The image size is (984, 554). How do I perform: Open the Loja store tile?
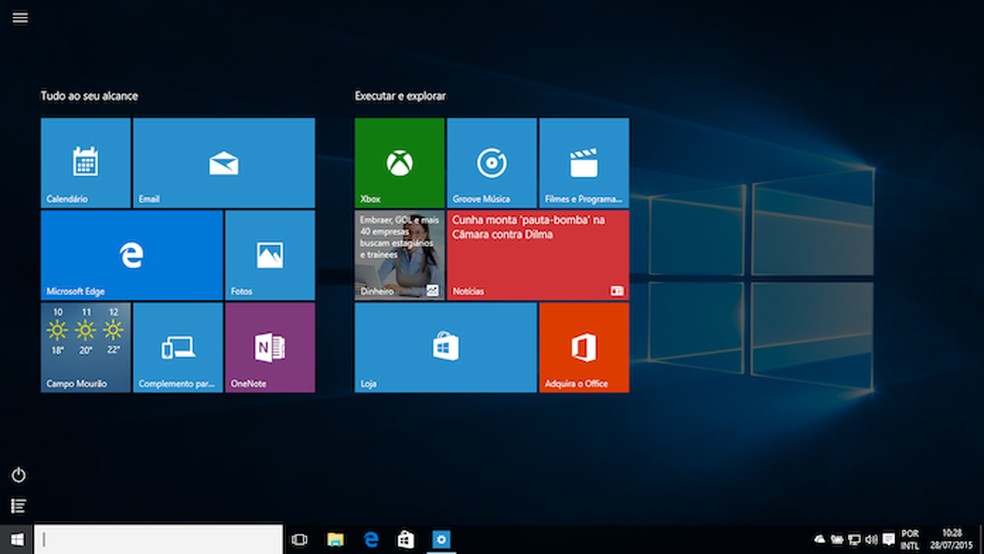point(445,347)
